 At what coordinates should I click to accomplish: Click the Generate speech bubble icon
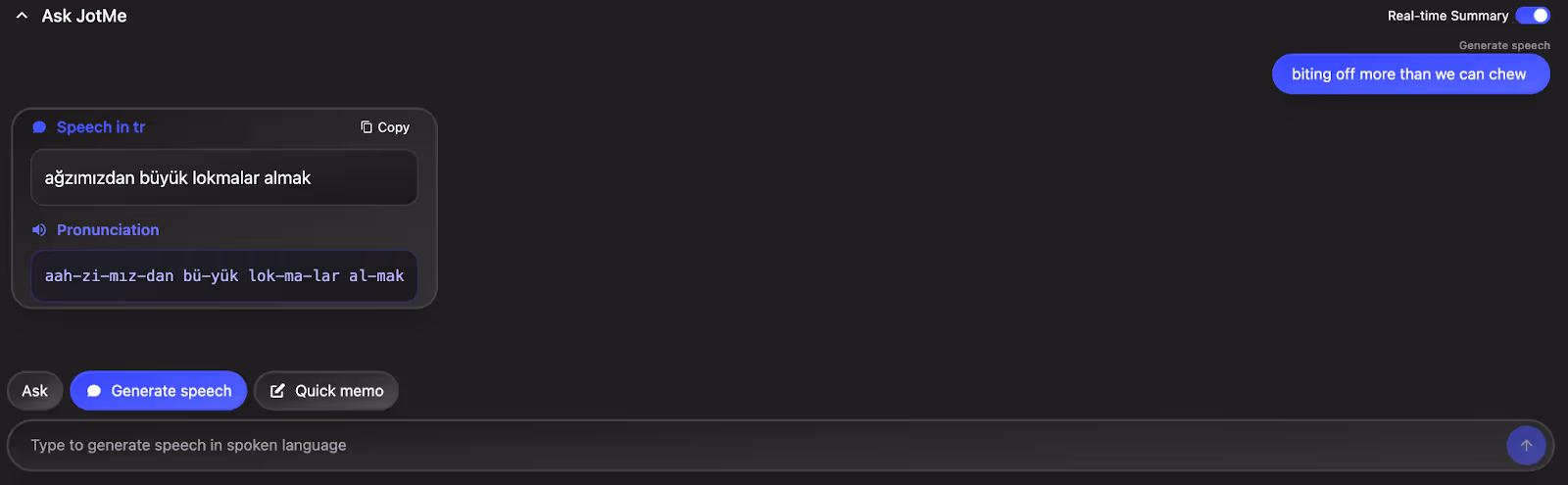coord(94,391)
